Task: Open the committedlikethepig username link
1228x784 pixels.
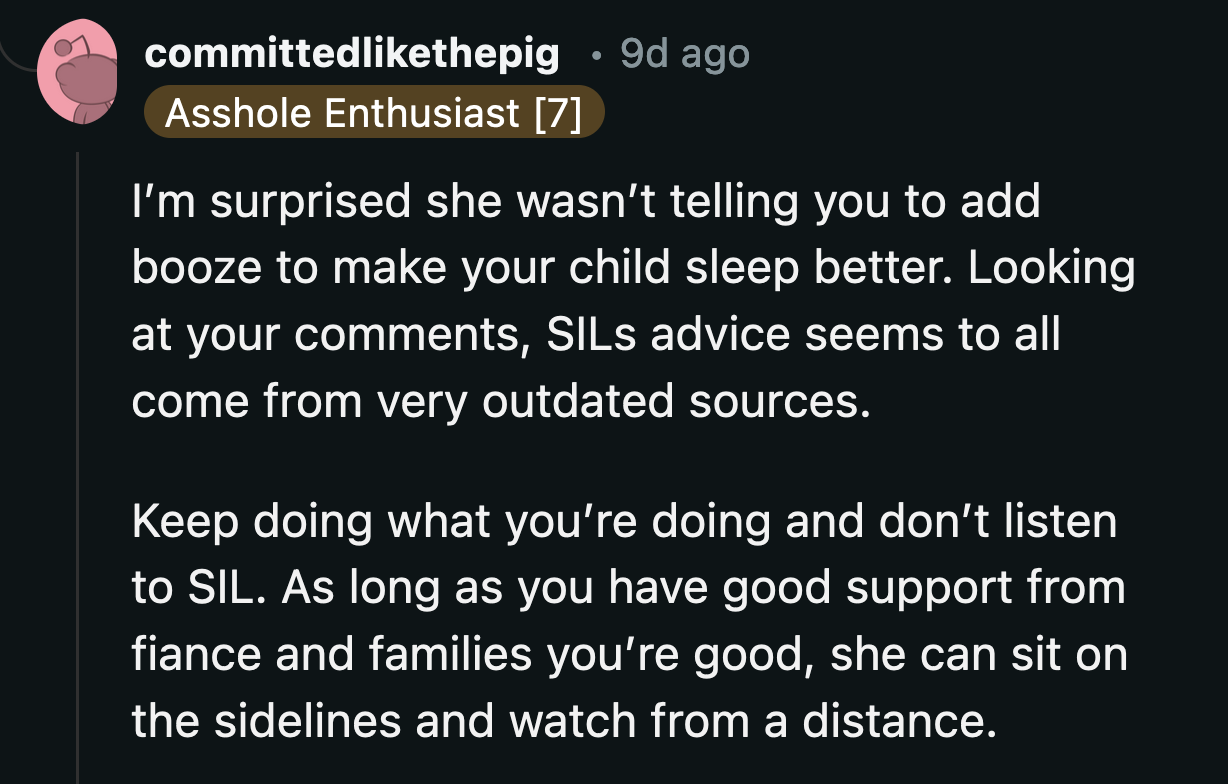Action: click(352, 53)
